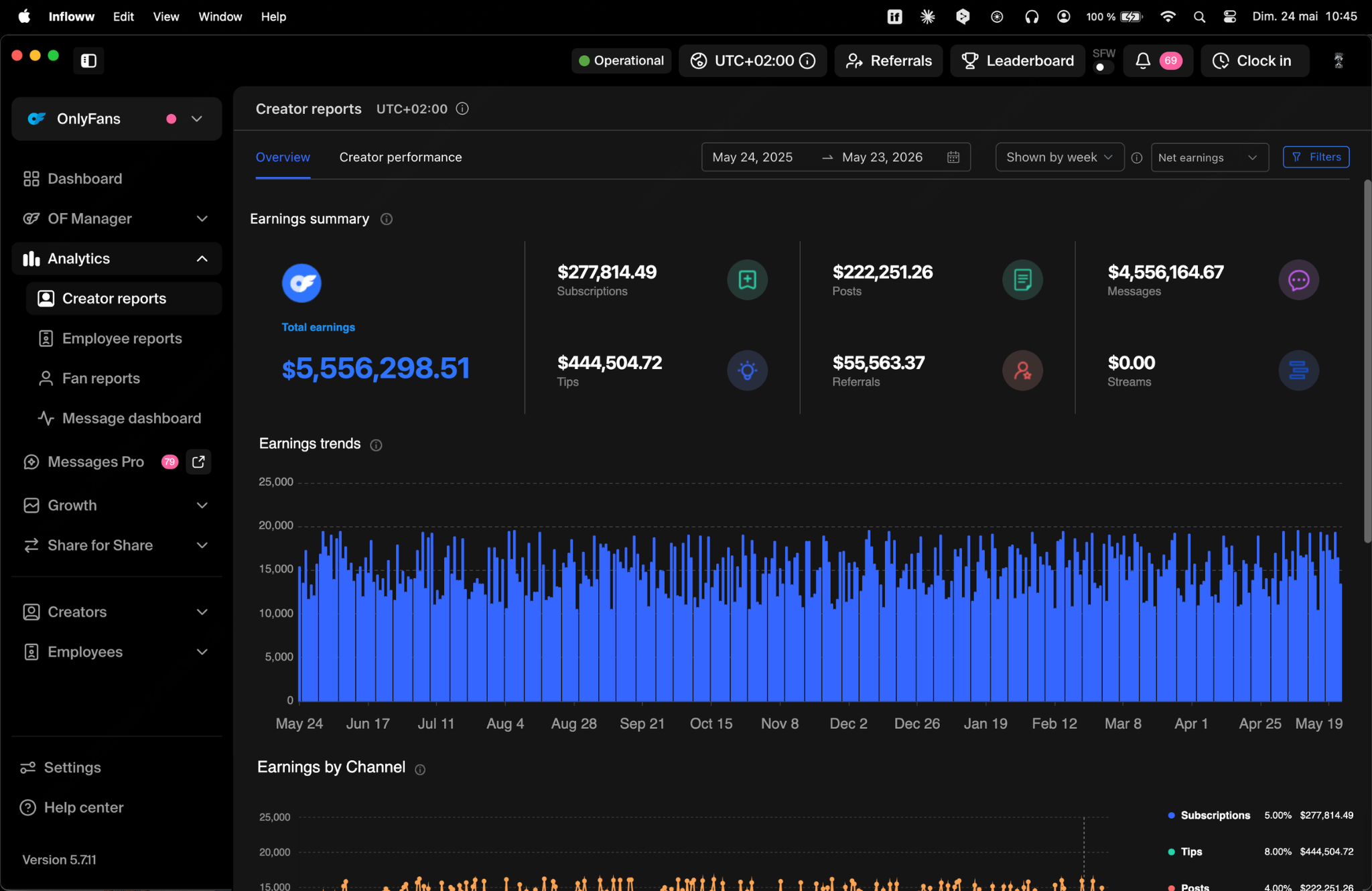Click the end date May 23, 2026 field
This screenshot has width=1372, height=891.
[x=882, y=157]
